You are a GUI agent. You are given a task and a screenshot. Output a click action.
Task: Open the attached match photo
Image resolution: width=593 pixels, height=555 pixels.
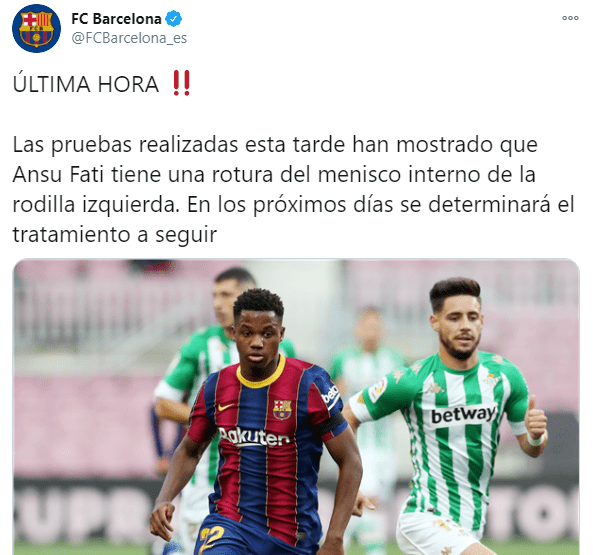(296, 407)
